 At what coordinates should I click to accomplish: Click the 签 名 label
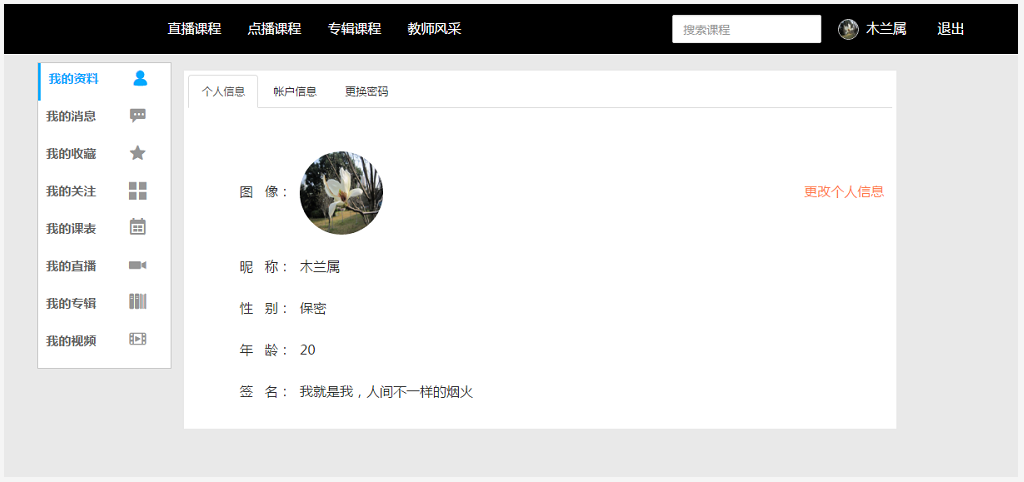click(x=263, y=392)
